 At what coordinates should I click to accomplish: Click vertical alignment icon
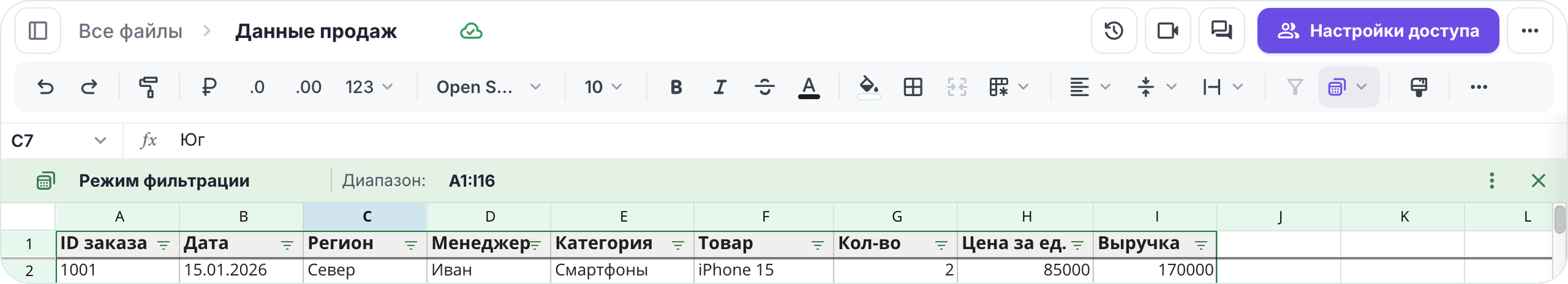tap(1145, 87)
